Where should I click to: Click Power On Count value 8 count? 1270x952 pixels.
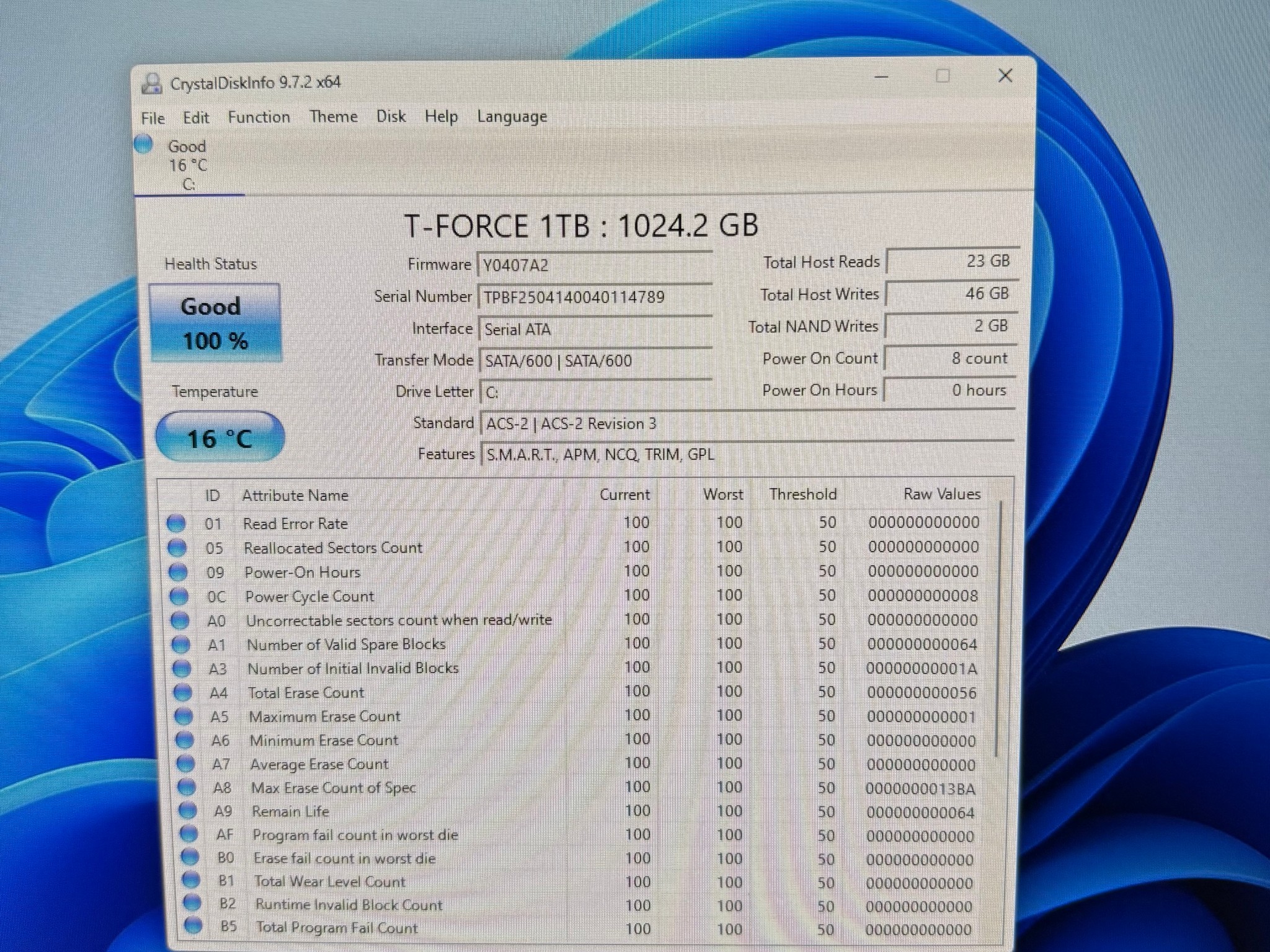click(950, 358)
